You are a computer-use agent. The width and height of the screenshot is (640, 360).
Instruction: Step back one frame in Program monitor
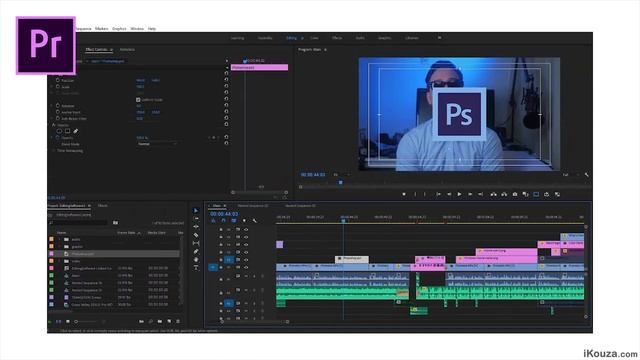coord(449,194)
